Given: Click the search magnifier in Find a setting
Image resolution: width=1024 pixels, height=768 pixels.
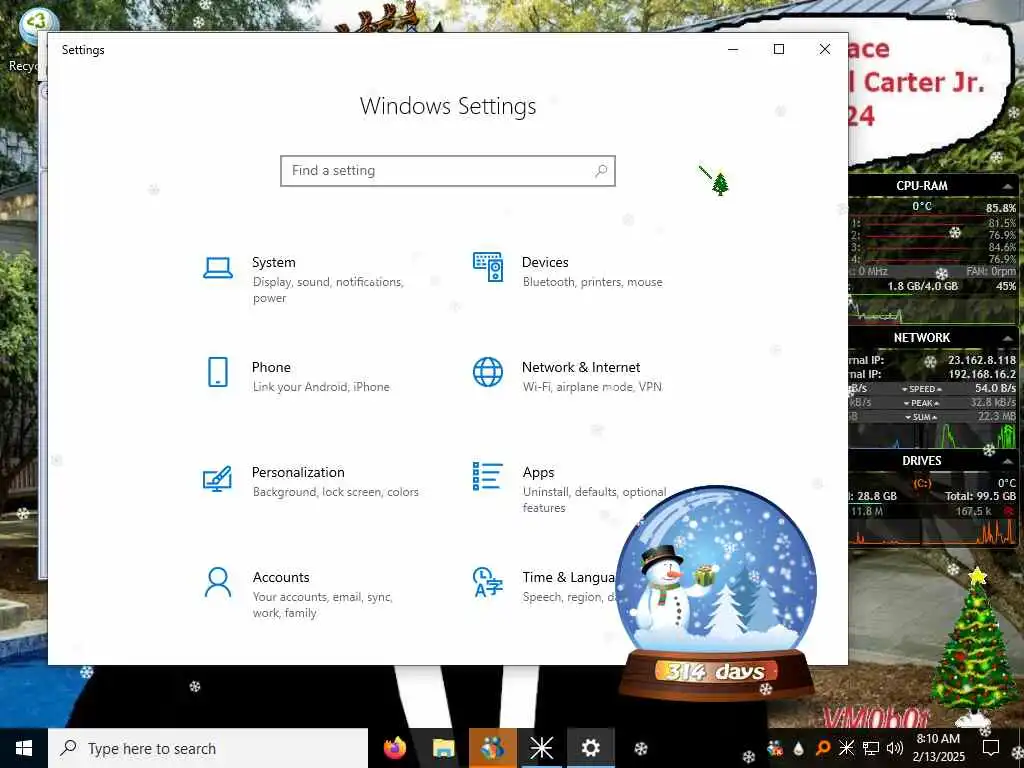Looking at the screenshot, I should point(601,170).
